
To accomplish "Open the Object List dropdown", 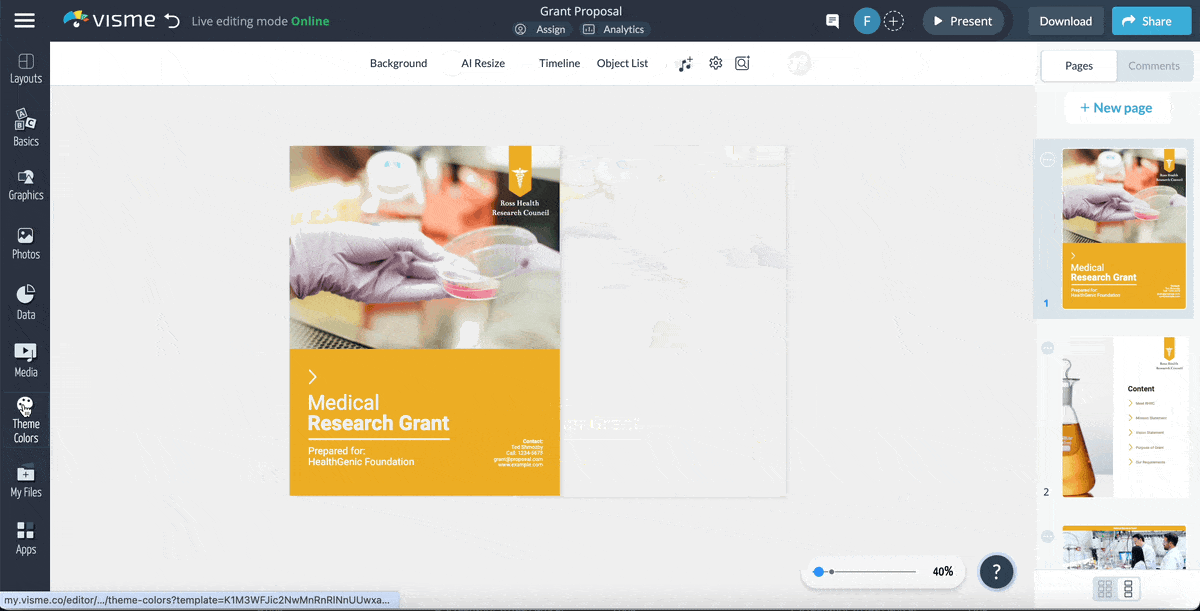I will tap(621, 62).
